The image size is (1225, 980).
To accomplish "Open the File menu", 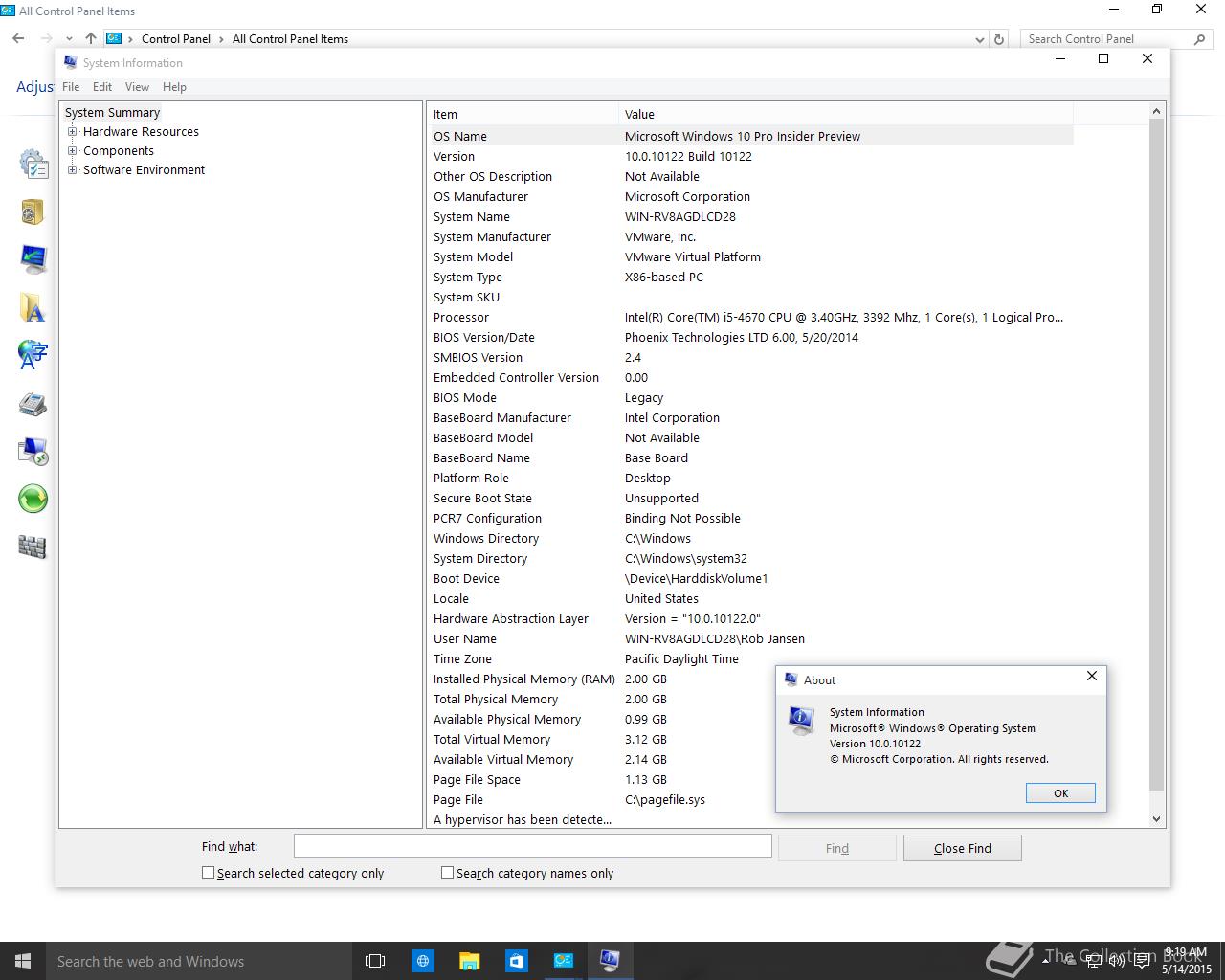I will (71, 87).
